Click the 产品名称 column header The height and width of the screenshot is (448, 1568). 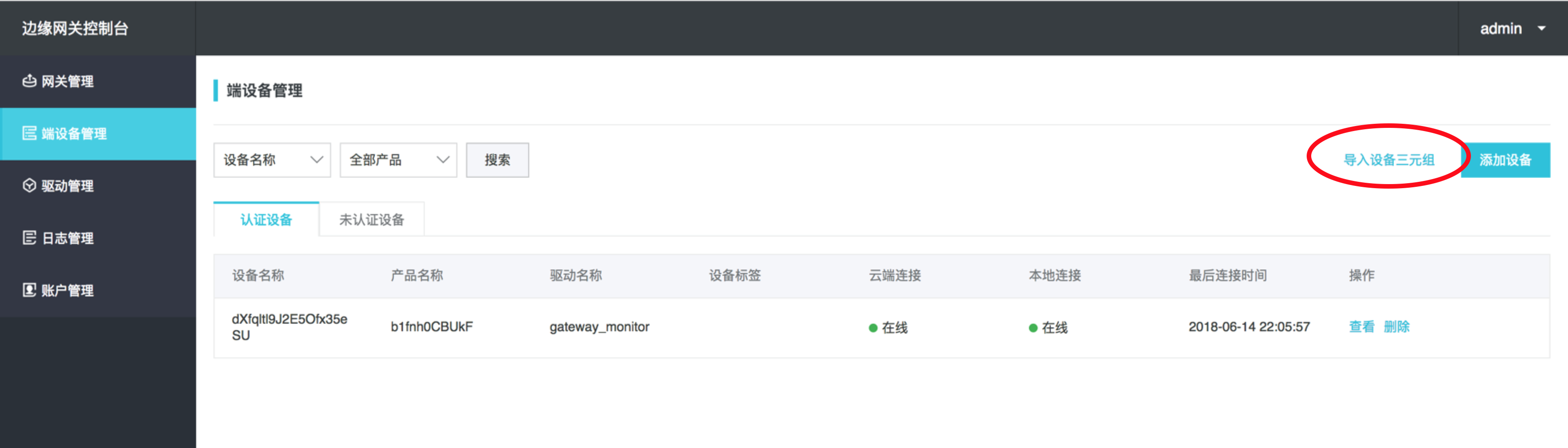[417, 276]
